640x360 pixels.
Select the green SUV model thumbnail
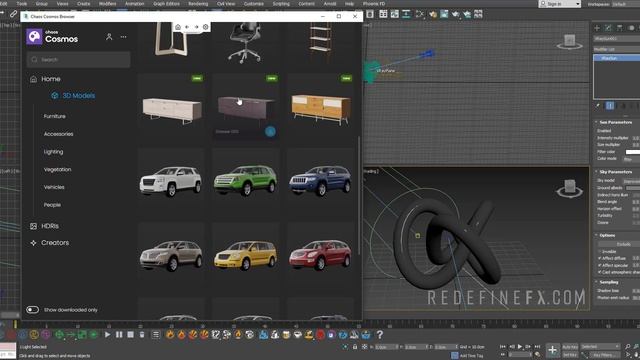[x=245, y=180]
